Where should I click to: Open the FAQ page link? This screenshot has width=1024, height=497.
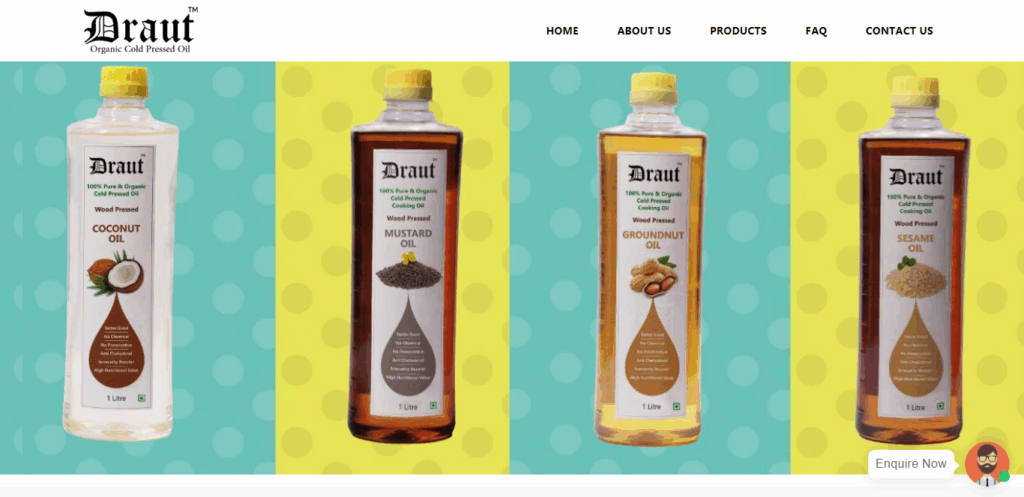[x=816, y=31]
